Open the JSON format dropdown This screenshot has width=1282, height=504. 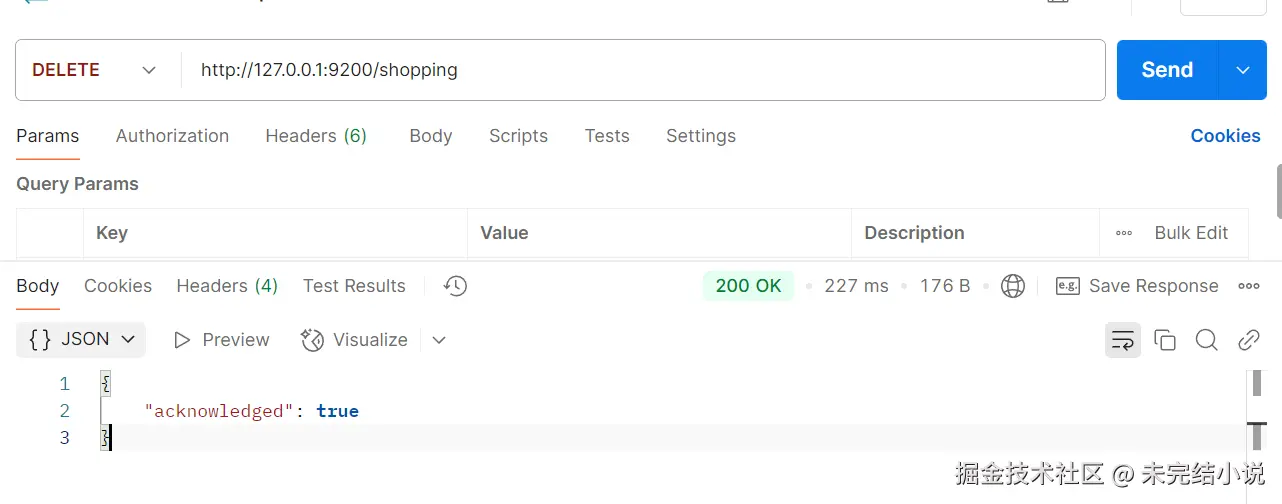(x=81, y=340)
